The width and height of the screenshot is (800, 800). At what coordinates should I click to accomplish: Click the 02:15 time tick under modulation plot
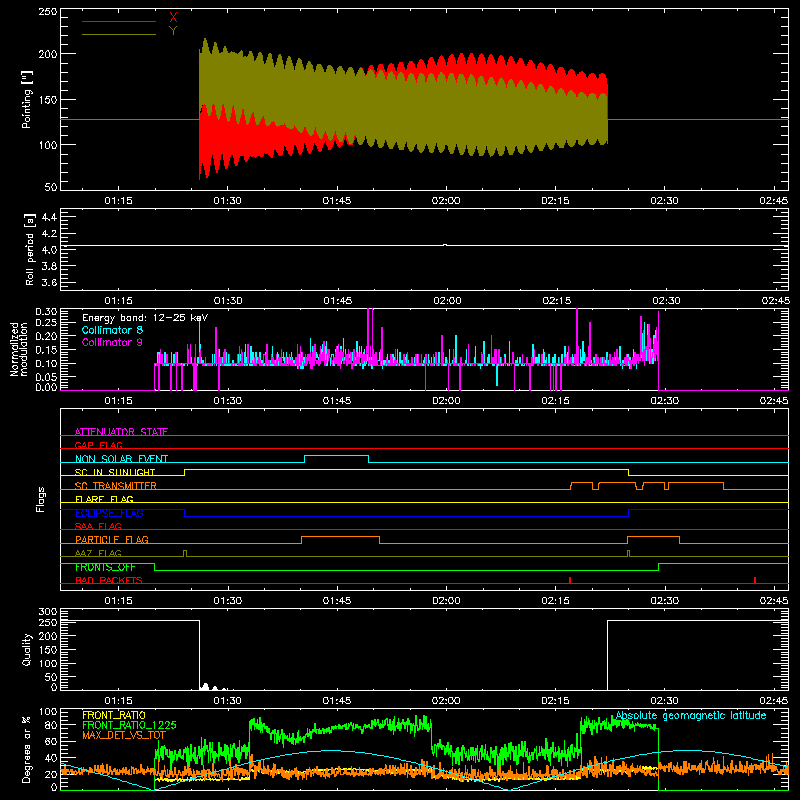(555, 401)
